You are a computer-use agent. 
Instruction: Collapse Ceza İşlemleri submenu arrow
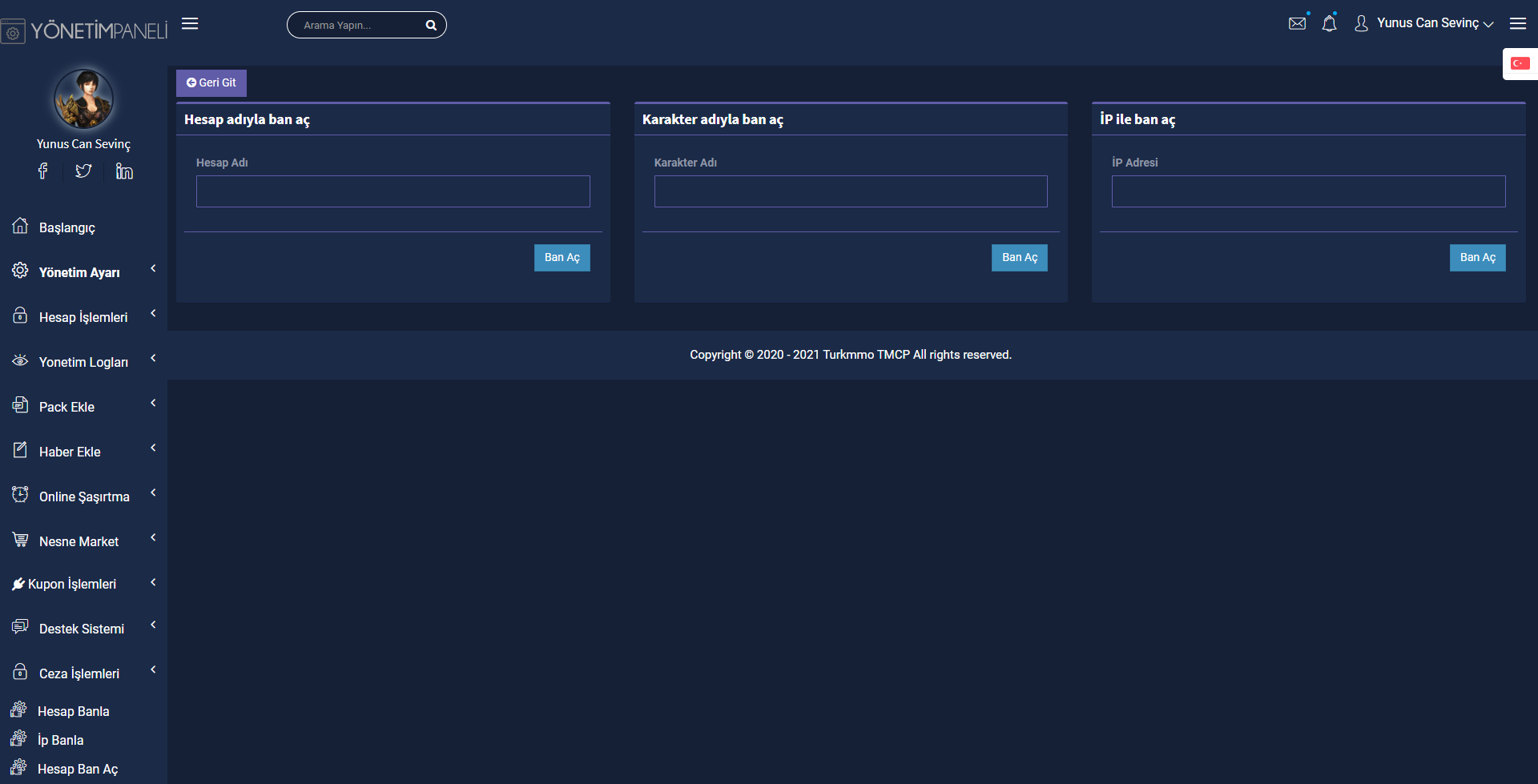click(153, 669)
